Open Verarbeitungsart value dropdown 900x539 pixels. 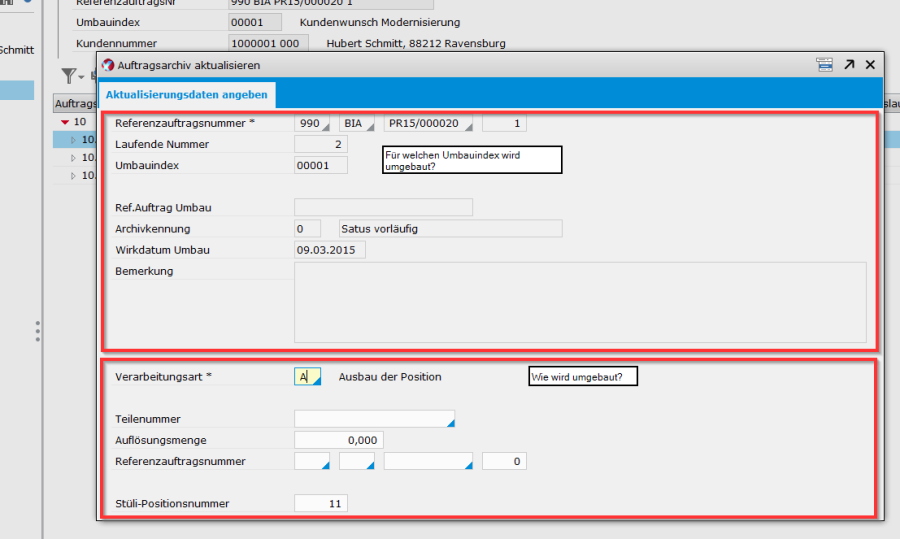click(308, 377)
